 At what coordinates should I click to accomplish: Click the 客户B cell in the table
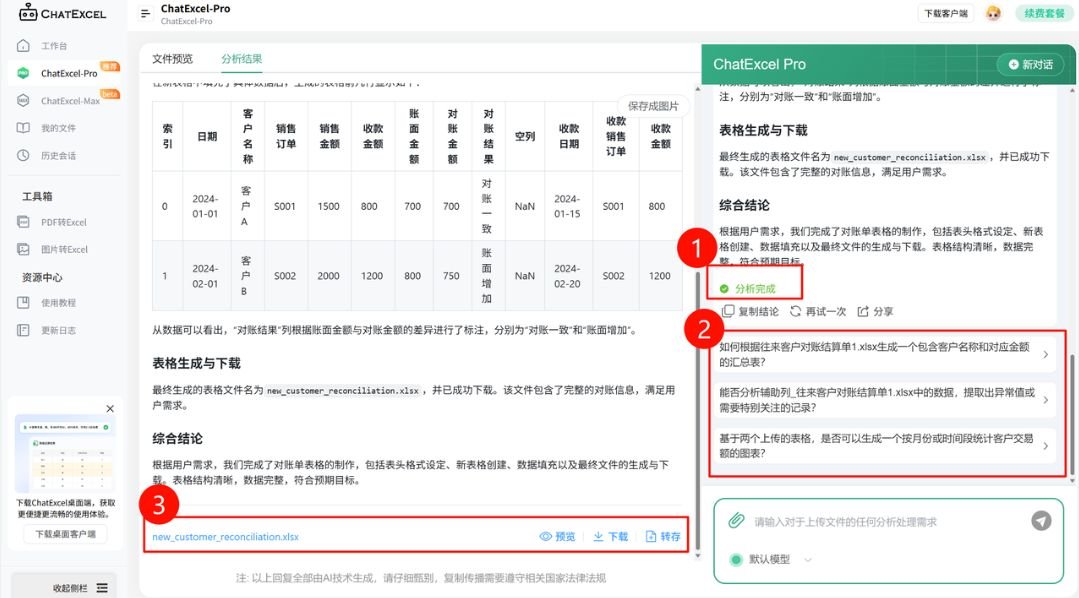tap(248, 276)
